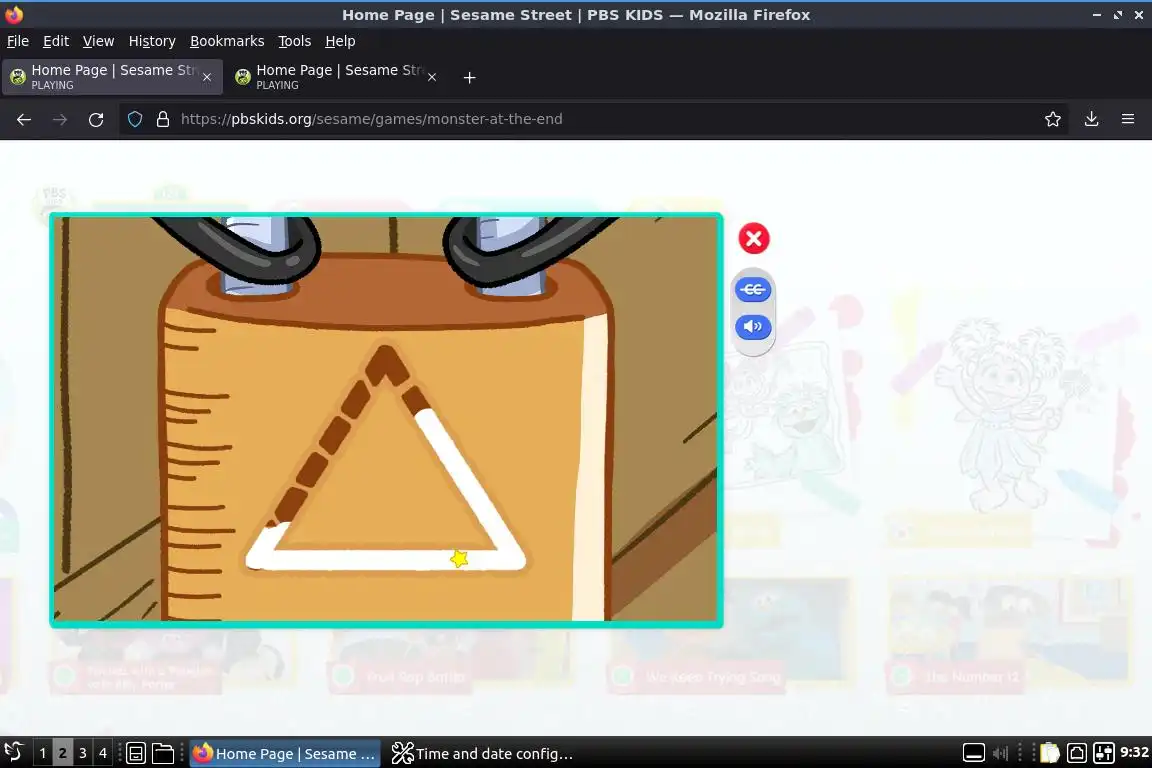
Task: Go forward to the next page
Action: pyautogui.click(x=60, y=119)
